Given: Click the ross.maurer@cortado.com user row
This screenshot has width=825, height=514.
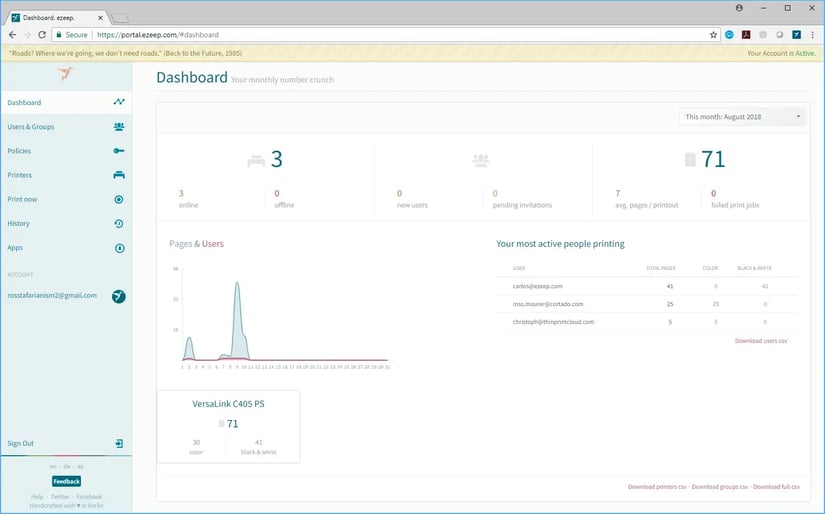Looking at the screenshot, I should (647, 304).
